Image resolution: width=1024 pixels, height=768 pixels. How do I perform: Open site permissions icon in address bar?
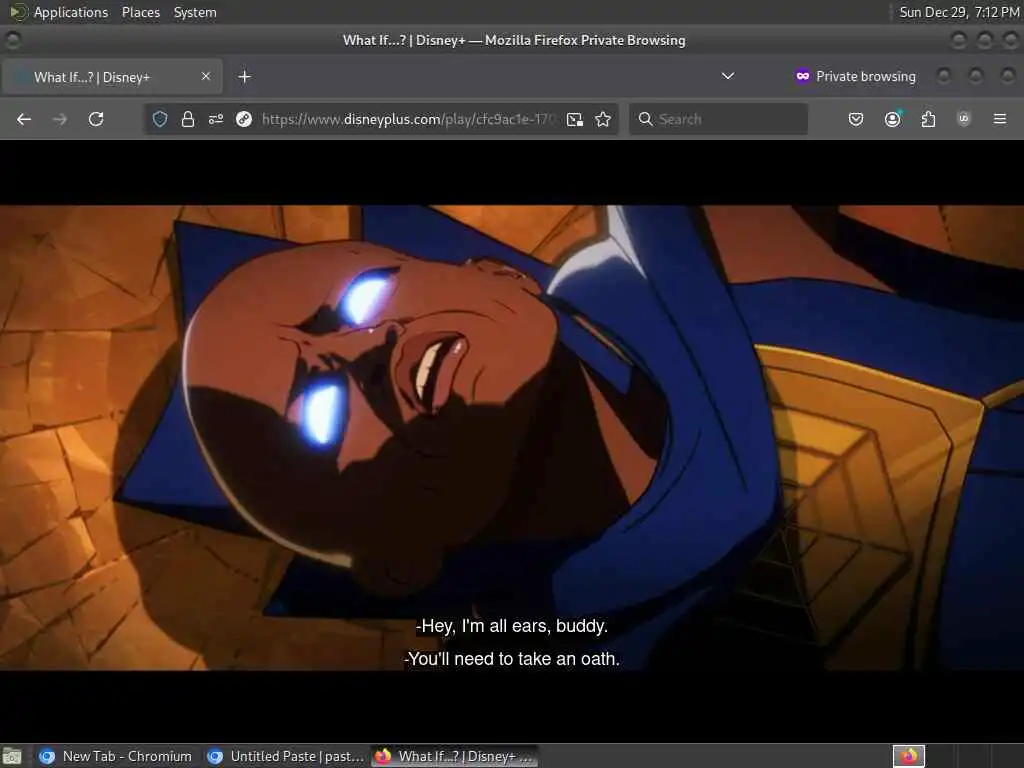[x=216, y=119]
